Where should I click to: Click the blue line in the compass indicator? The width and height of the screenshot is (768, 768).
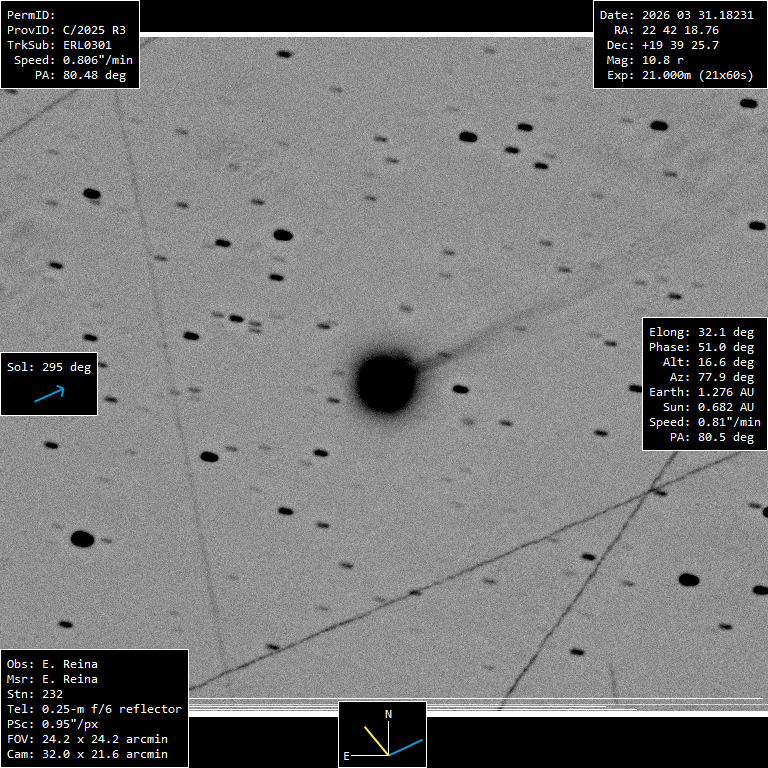pyautogui.click(x=406, y=746)
